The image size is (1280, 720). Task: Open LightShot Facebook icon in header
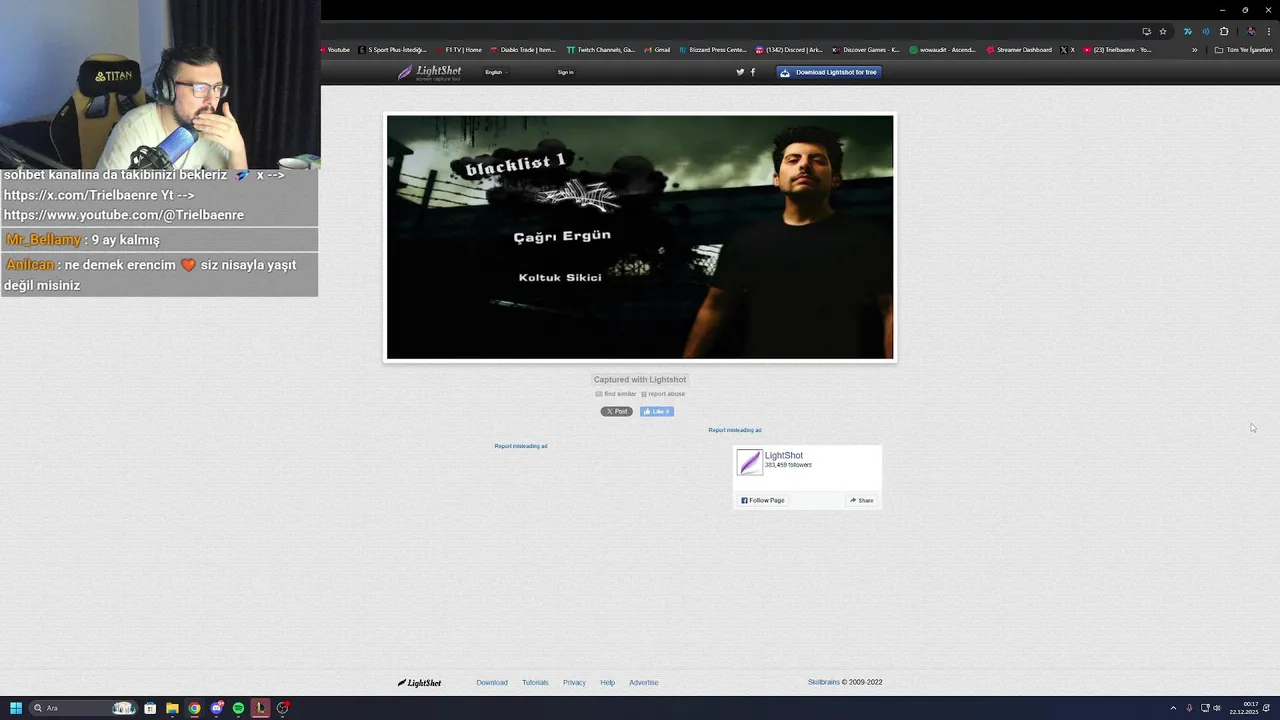(753, 72)
